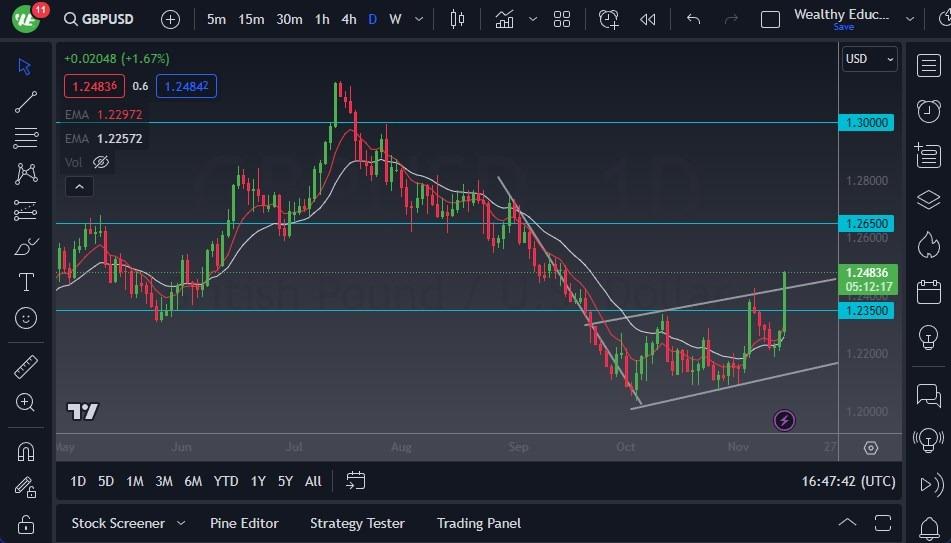Screen dimensions: 951x543
Task: Expand the Stock Screener dropdown
Action: [181, 523]
